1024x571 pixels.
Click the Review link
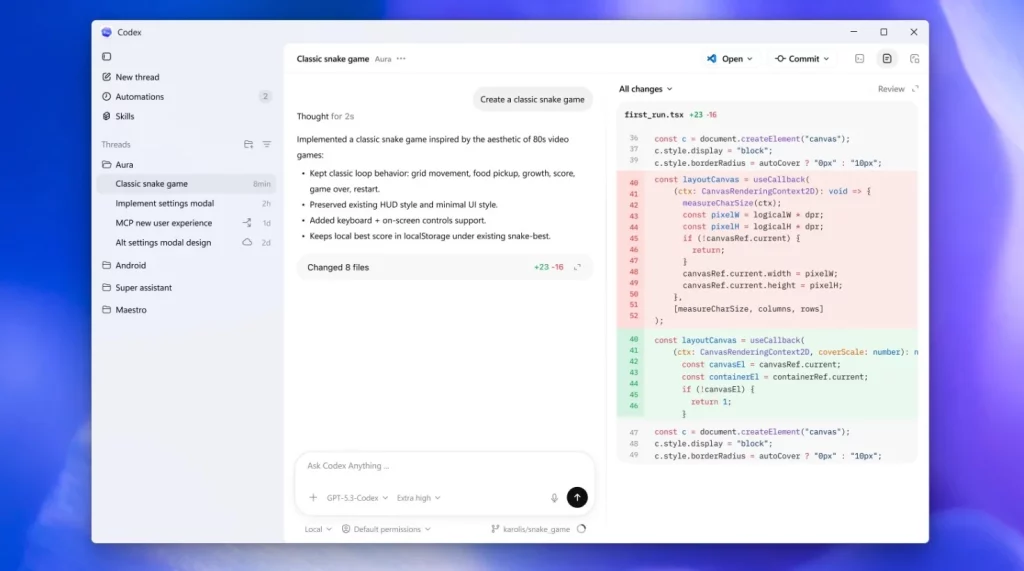[890, 89]
